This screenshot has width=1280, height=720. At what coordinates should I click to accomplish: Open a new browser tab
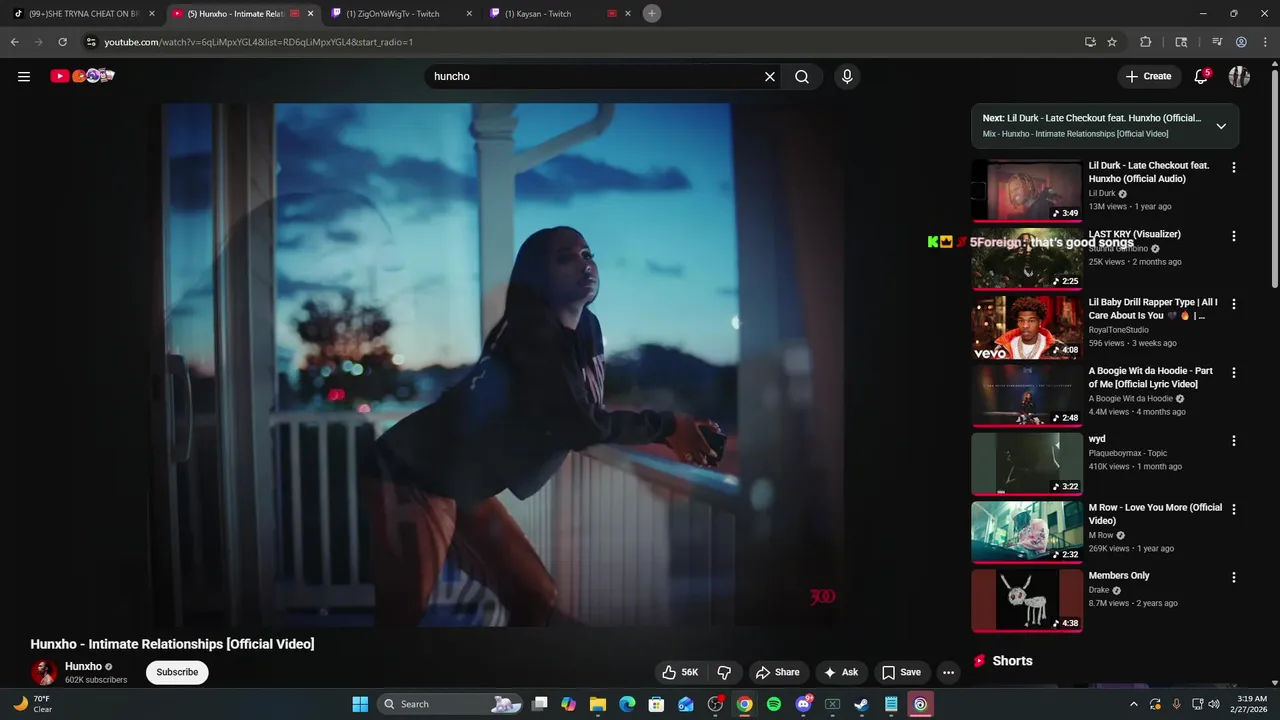(652, 13)
